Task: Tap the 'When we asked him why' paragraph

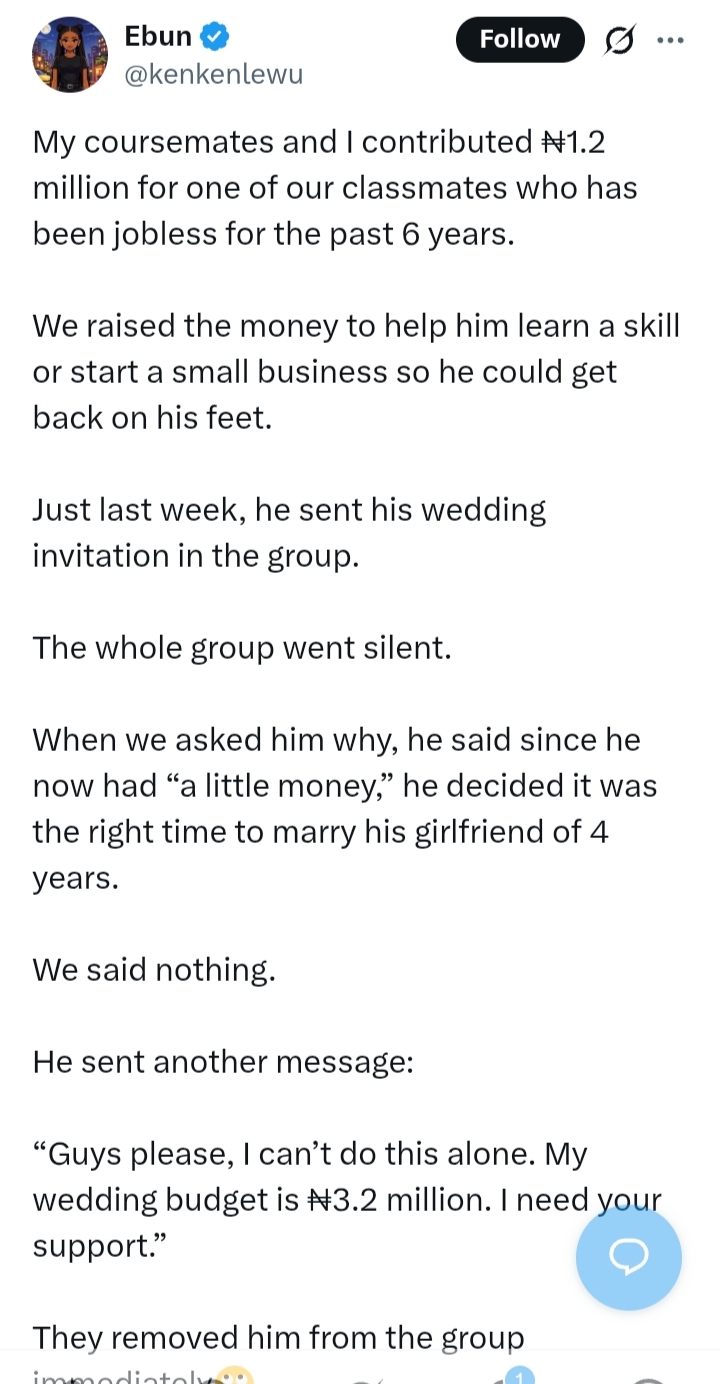Action: 345,808
